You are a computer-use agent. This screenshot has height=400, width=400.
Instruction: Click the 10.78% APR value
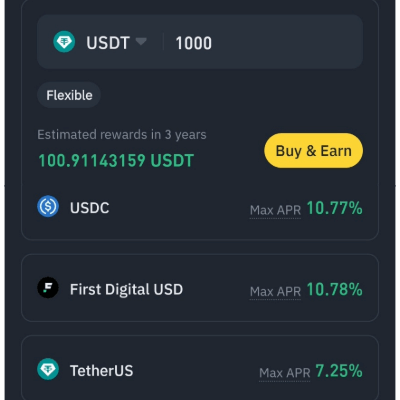point(334,289)
